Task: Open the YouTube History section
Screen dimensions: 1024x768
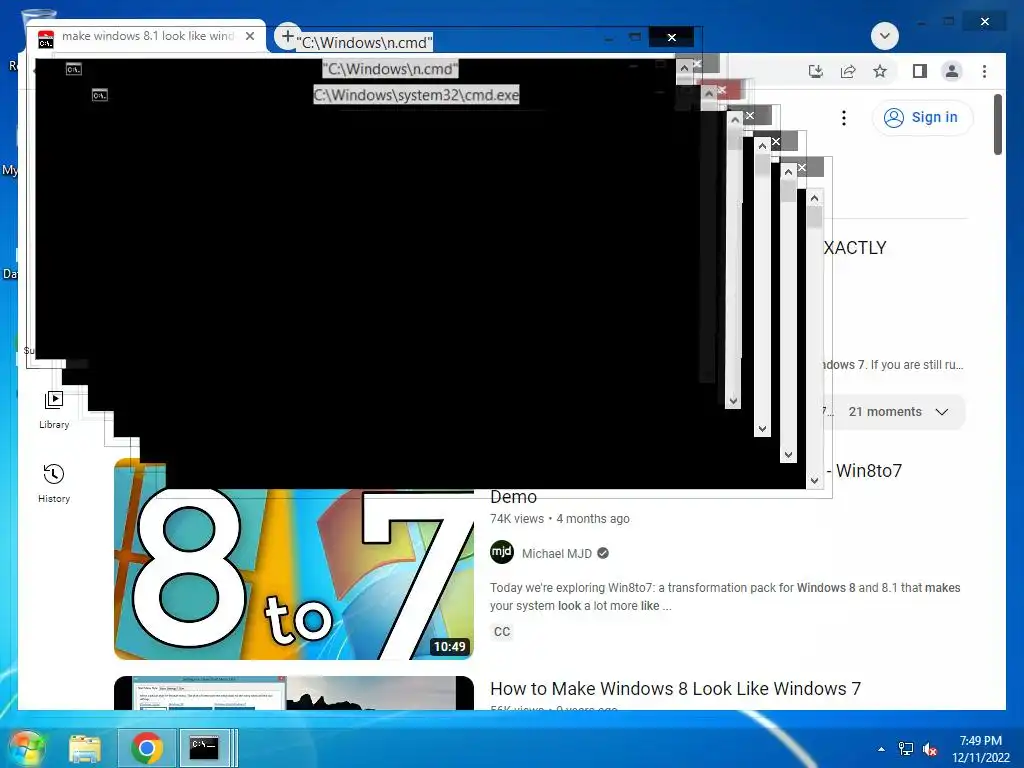Action: click(x=54, y=483)
